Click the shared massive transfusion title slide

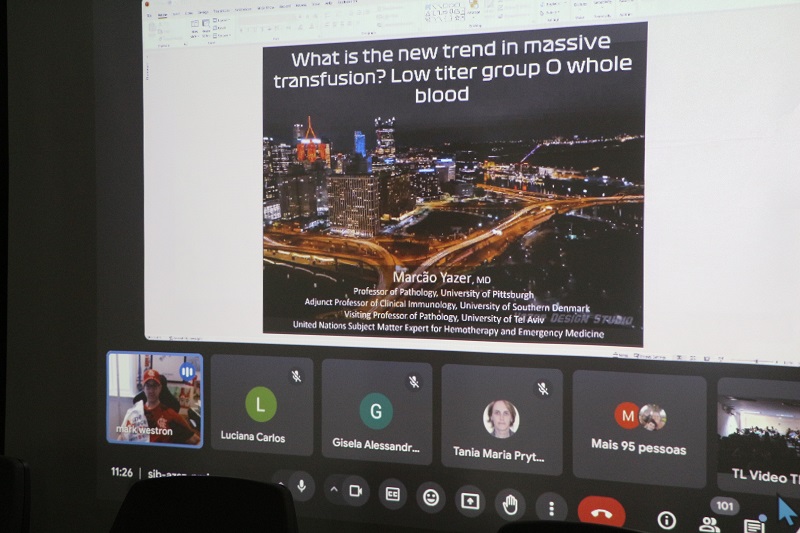point(454,185)
